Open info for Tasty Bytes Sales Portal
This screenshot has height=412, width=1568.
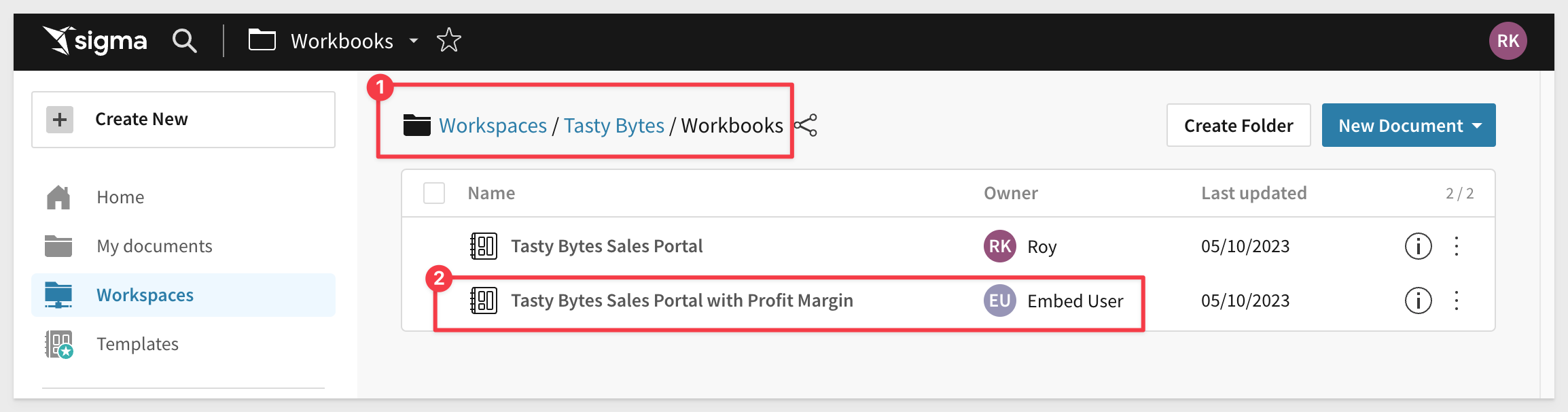1418,246
